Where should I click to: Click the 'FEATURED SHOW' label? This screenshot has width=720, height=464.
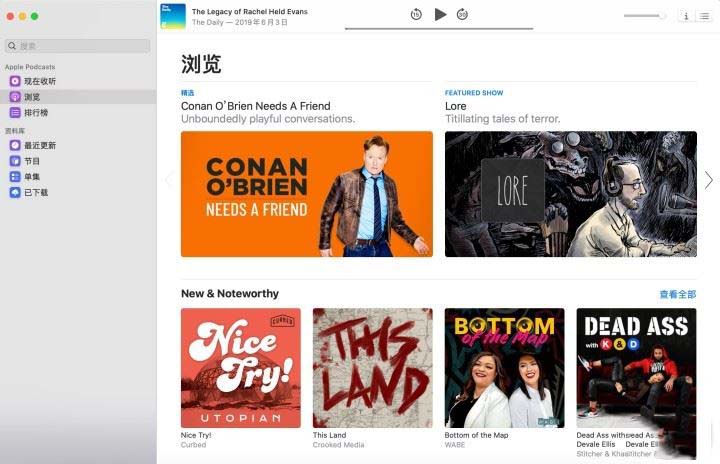[474, 93]
